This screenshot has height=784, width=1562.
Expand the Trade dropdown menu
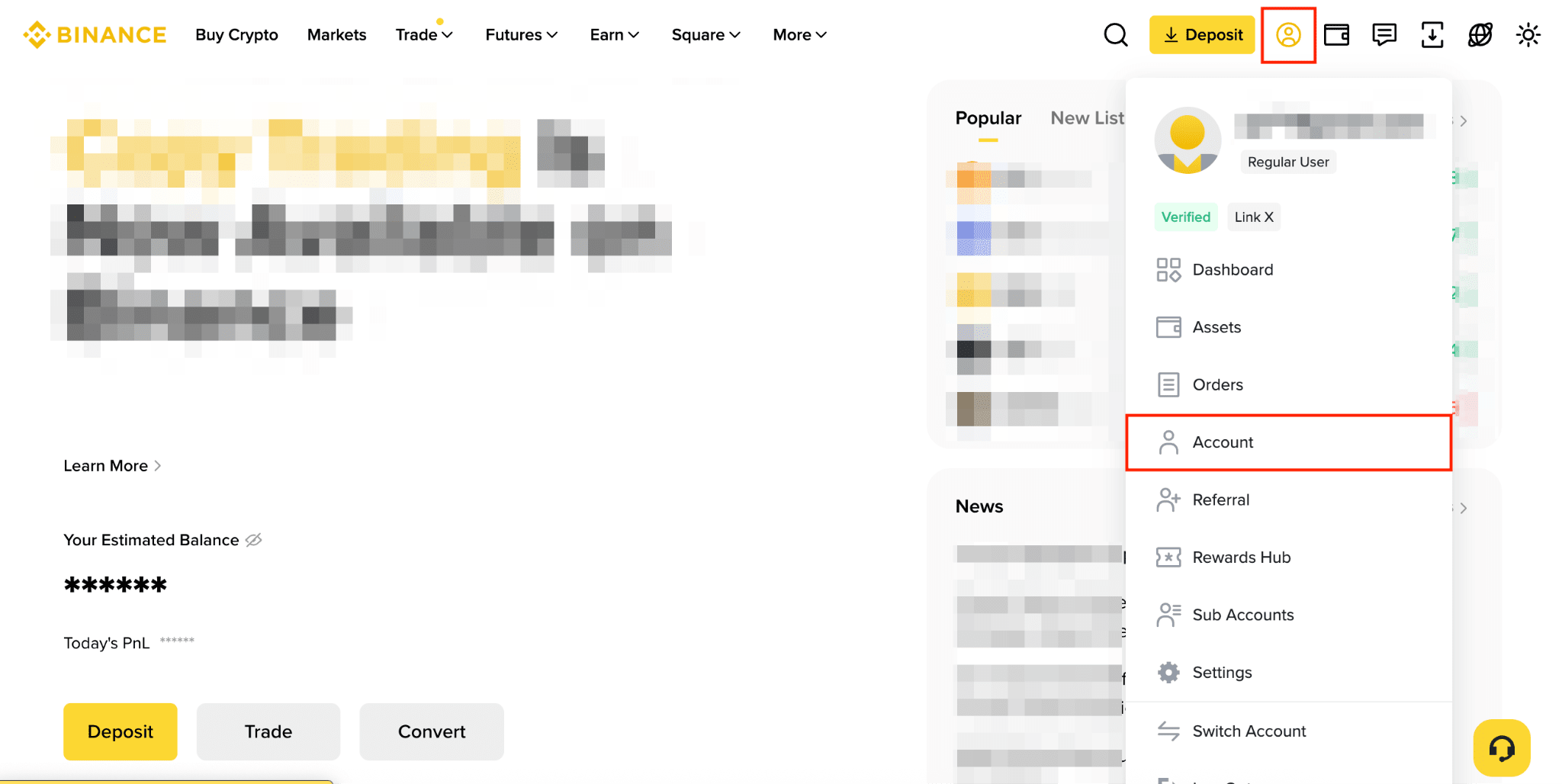(x=424, y=35)
